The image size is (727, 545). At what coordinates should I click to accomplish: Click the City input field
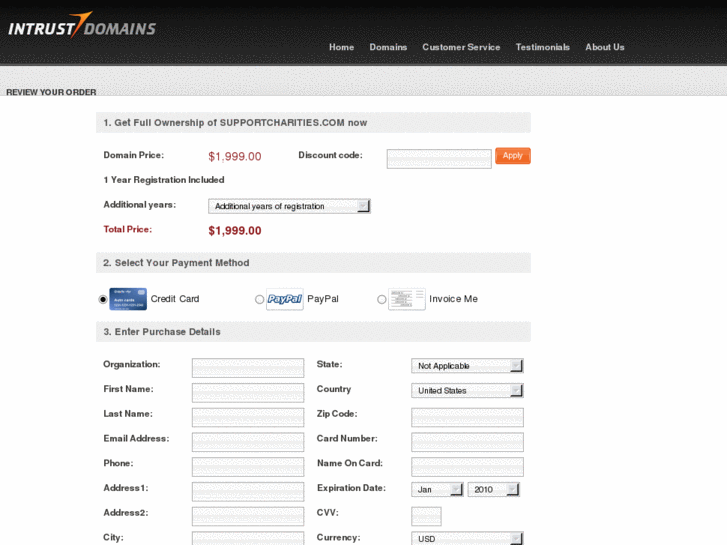(248, 539)
